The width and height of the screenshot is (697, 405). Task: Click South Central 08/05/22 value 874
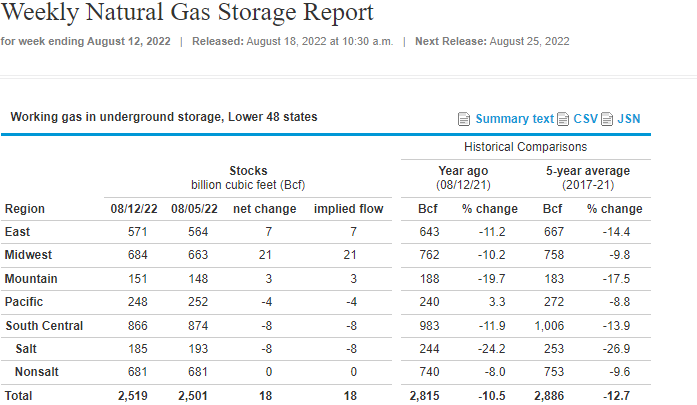pyautogui.click(x=198, y=326)
